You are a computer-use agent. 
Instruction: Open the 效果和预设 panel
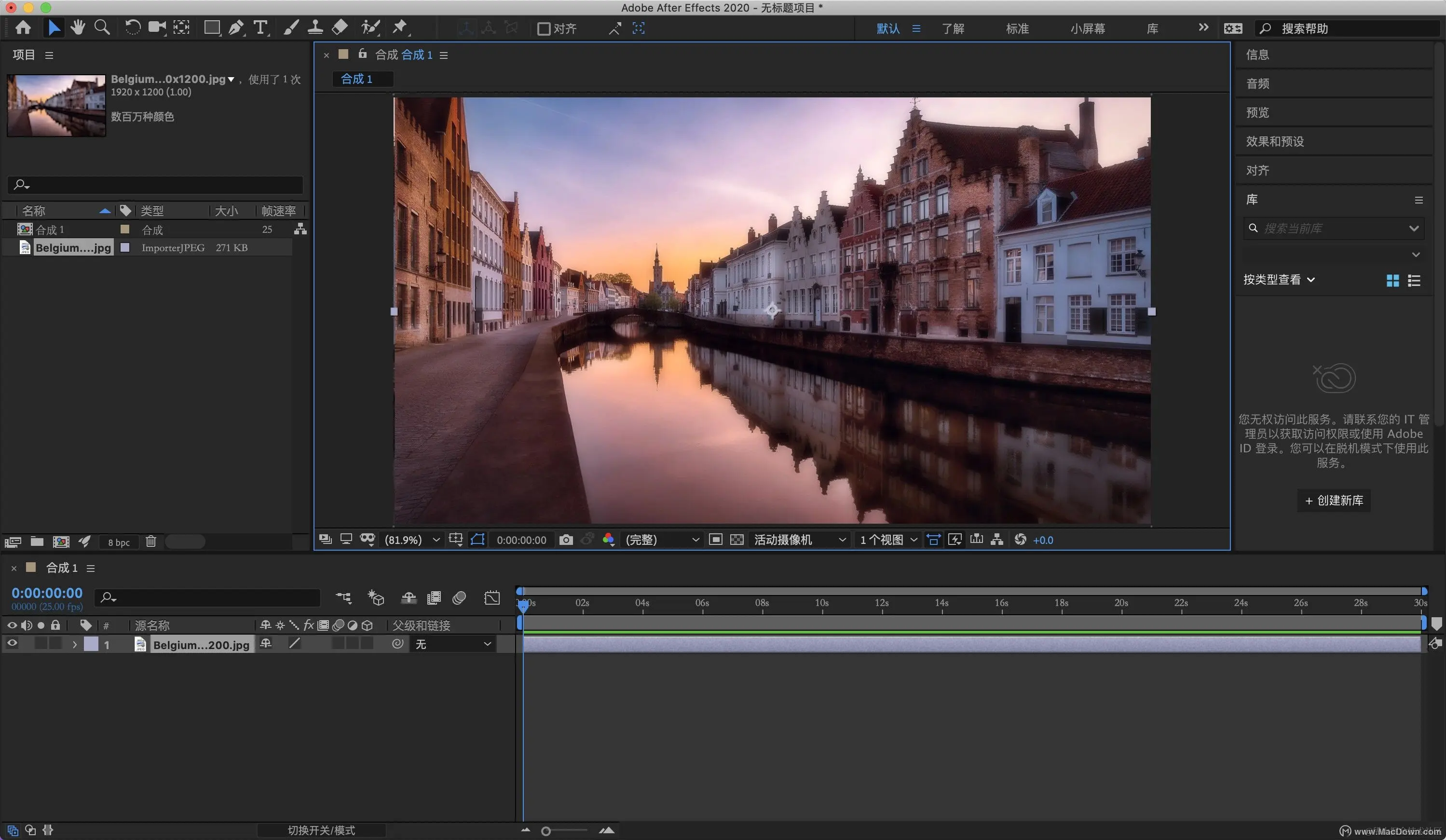(1274, 141)
